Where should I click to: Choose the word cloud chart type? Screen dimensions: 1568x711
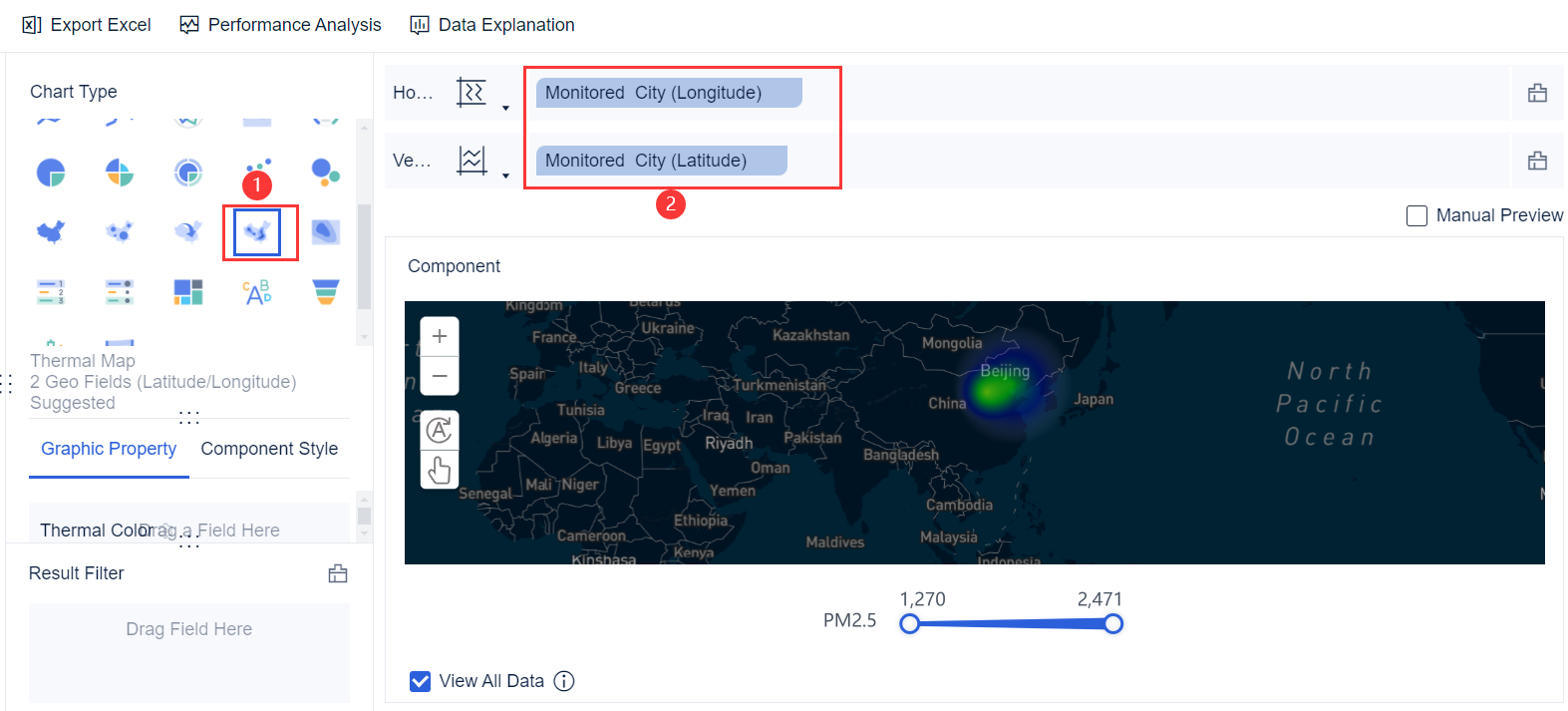pos(257,291)
